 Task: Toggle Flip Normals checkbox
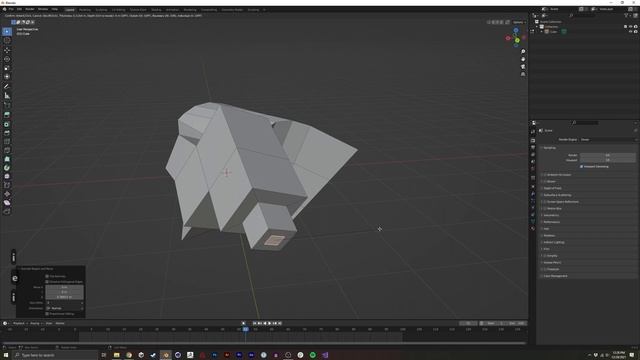coord(47,276)
